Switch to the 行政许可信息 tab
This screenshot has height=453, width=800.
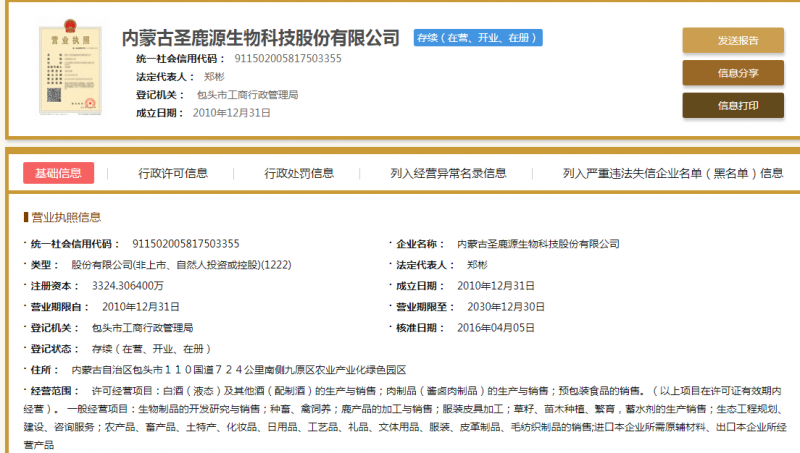(173, 173)
